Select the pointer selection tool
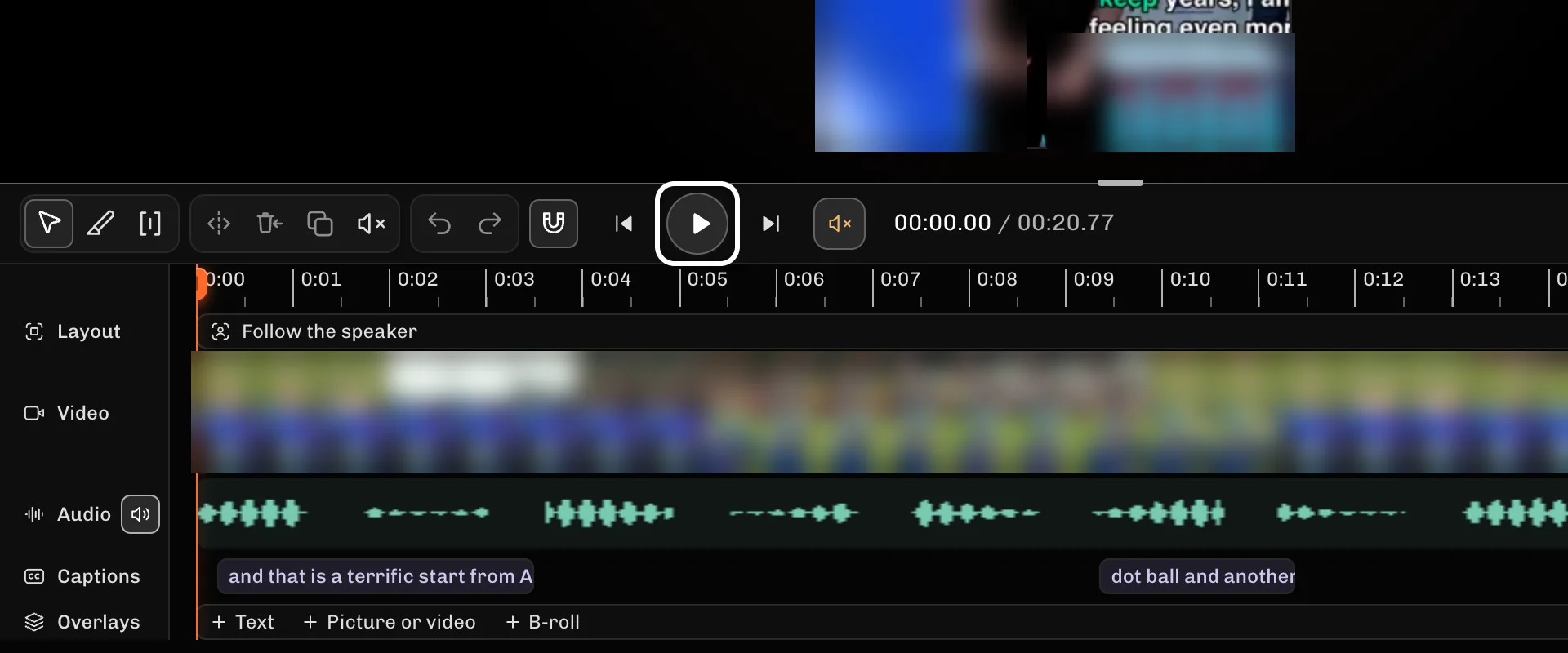The image size is (1568, 653). 49,223
